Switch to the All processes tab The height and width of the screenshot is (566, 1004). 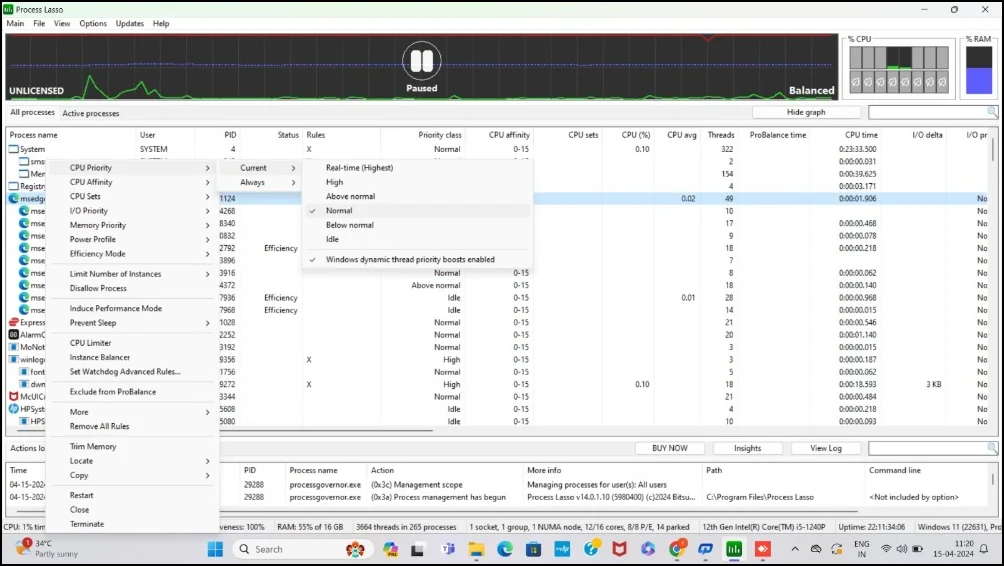[x=32, y=112]
